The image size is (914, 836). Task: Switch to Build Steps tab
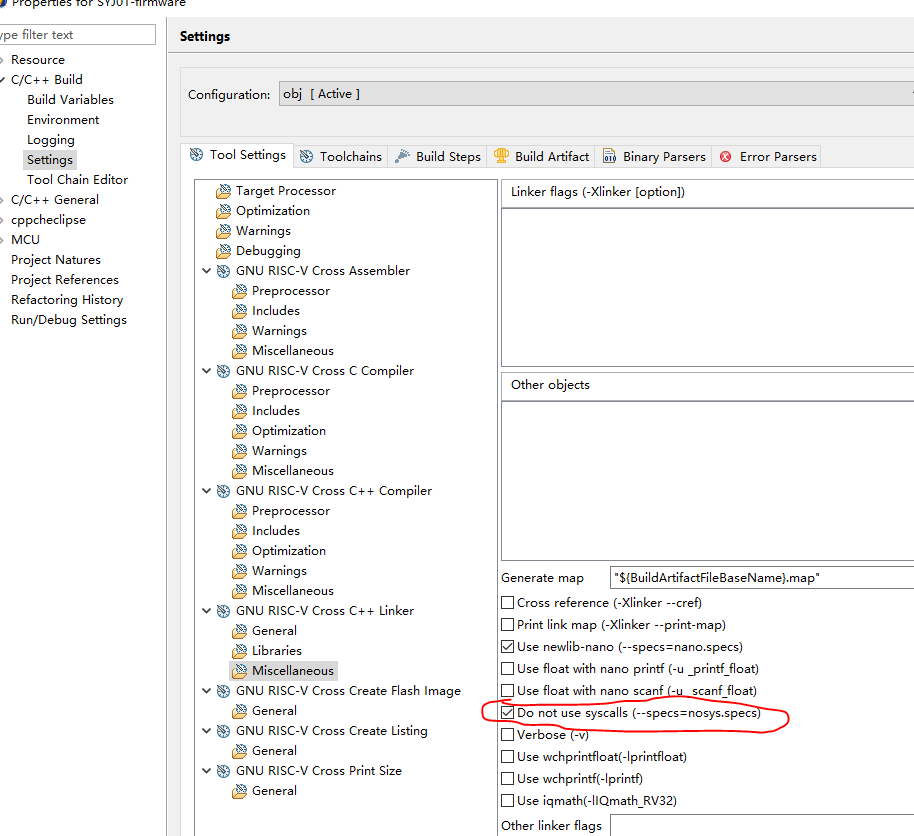pyautogui.click(x=438, y=156)
